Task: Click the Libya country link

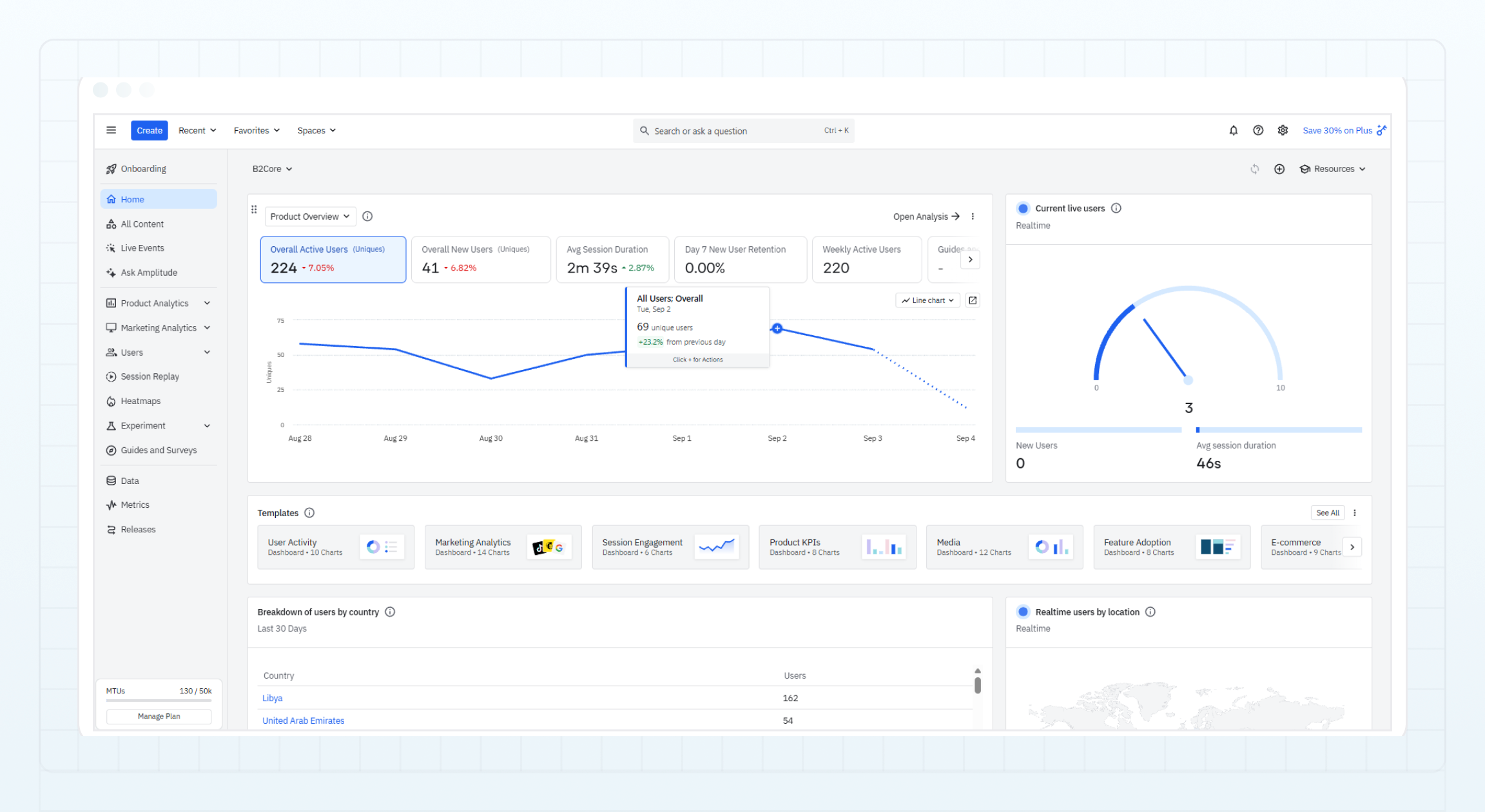Action: click(272, 698)
